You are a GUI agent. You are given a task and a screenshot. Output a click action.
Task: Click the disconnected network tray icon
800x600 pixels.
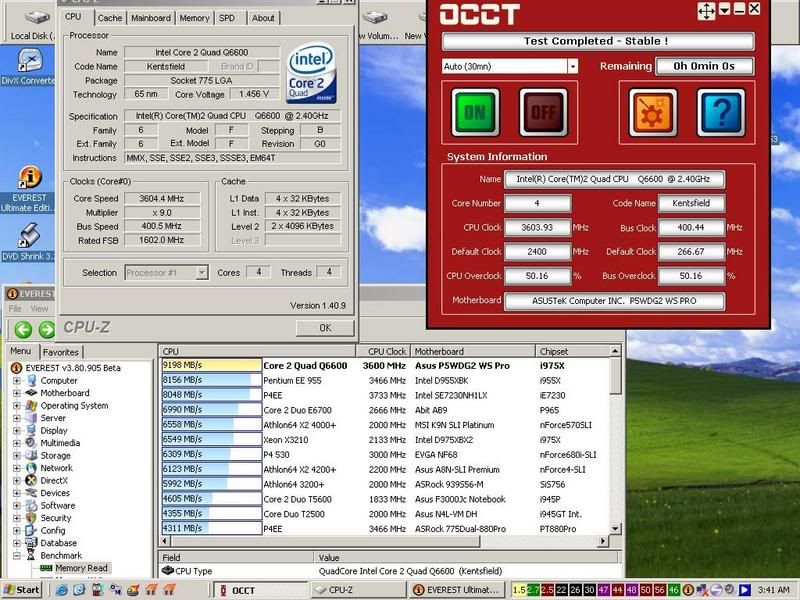click(x=703, y=590)
